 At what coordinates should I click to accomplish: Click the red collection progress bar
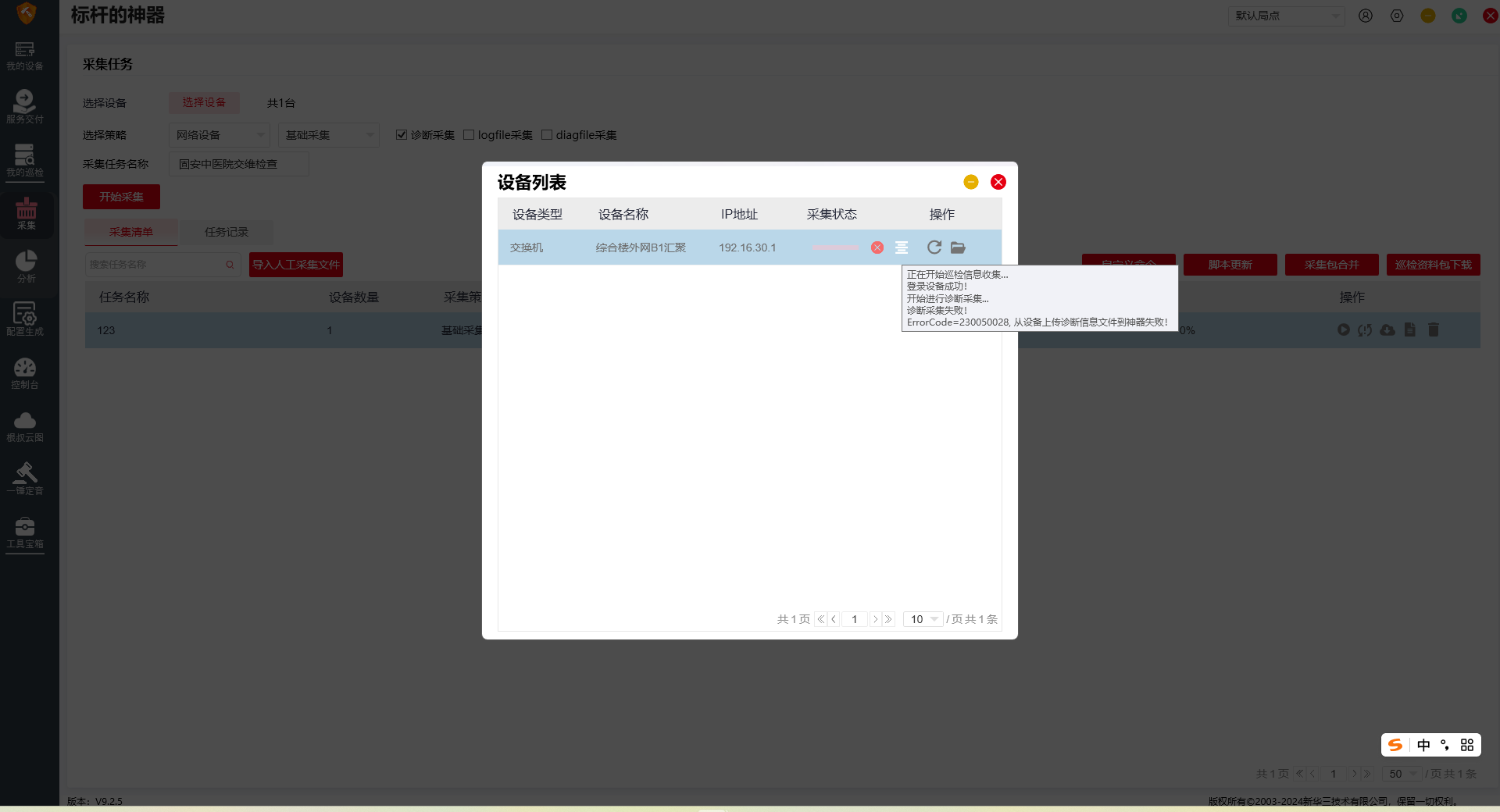[x=835, y=248]
